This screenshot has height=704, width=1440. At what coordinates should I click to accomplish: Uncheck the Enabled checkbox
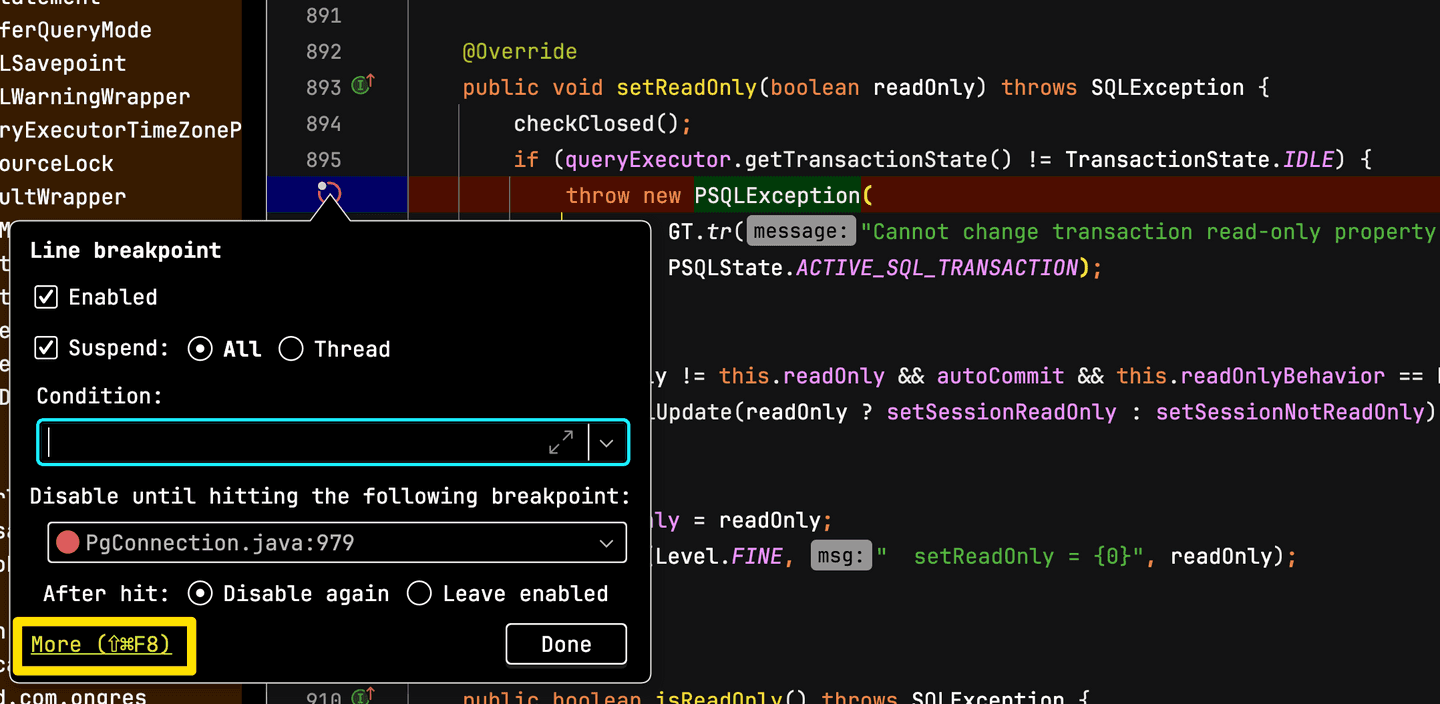(x=46, y=297)
